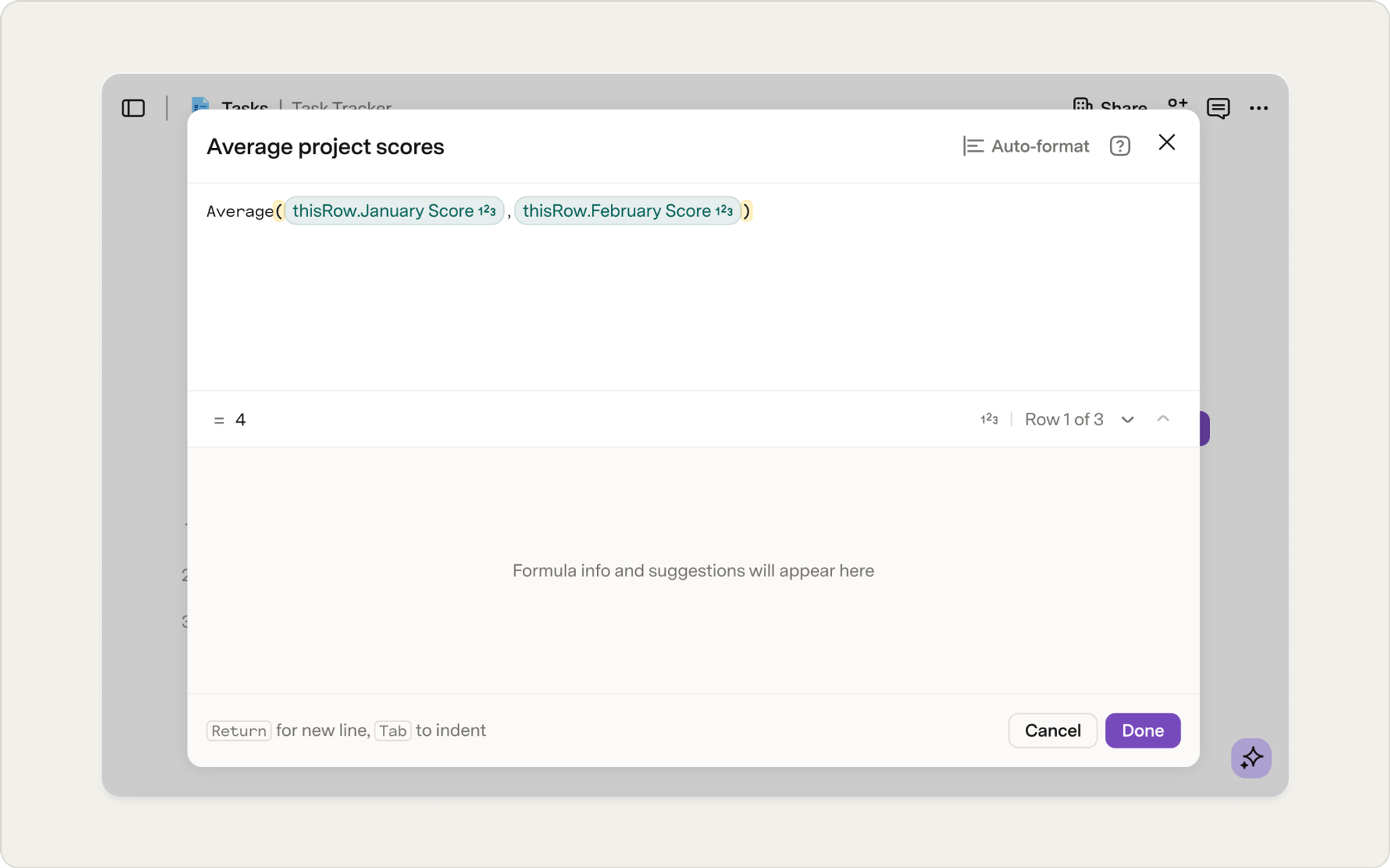Close the formula editor dialog
Screen dimensions: 1390x868
(1167, 142)
